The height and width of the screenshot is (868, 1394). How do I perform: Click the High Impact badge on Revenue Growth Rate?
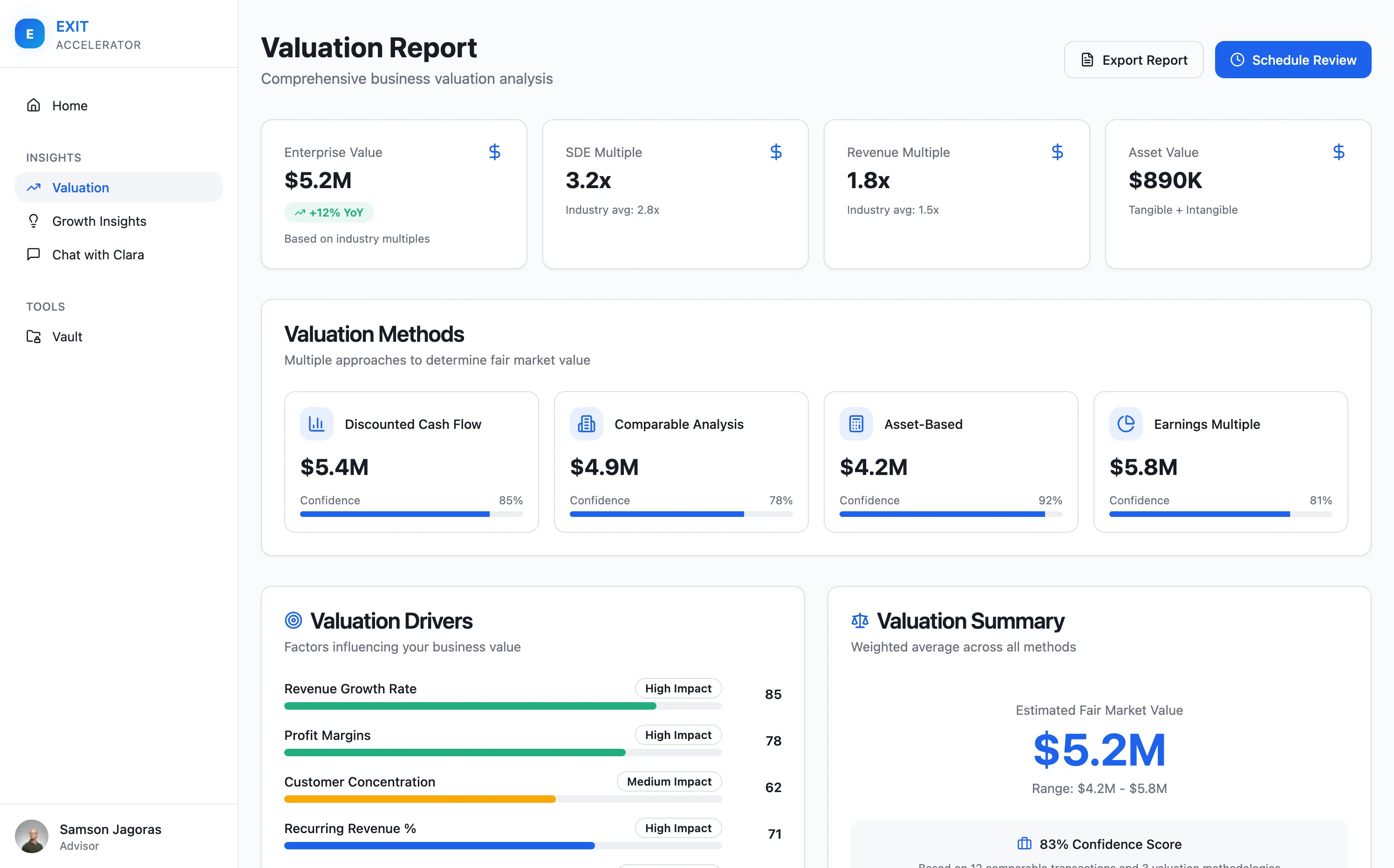[x=678, y=688]
